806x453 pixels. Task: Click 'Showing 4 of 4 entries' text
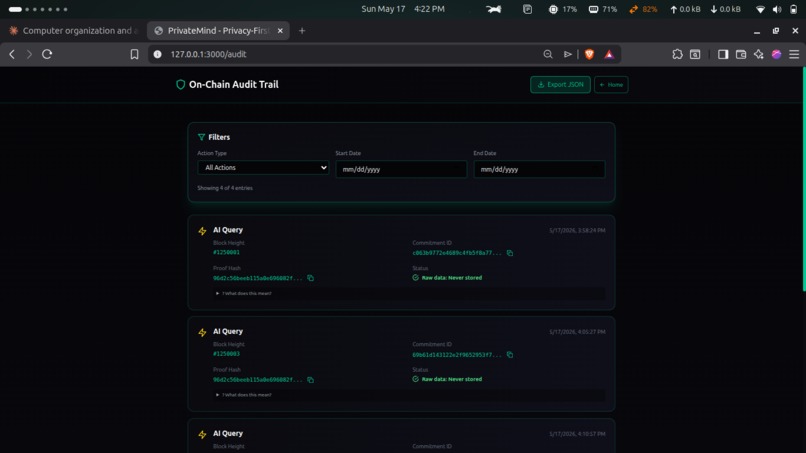tap(225, 188)
